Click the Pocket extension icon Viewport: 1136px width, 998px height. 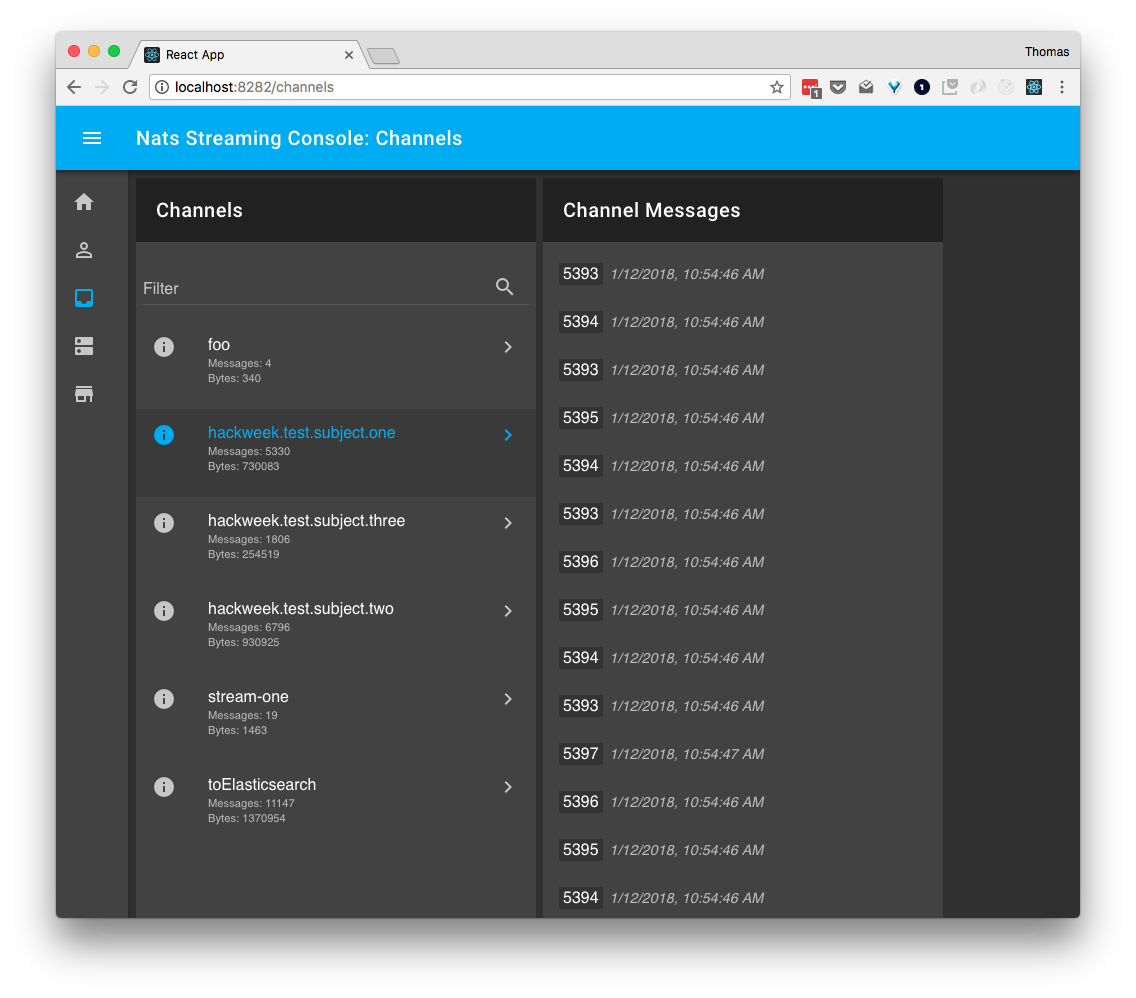click(x=838, y=88)
